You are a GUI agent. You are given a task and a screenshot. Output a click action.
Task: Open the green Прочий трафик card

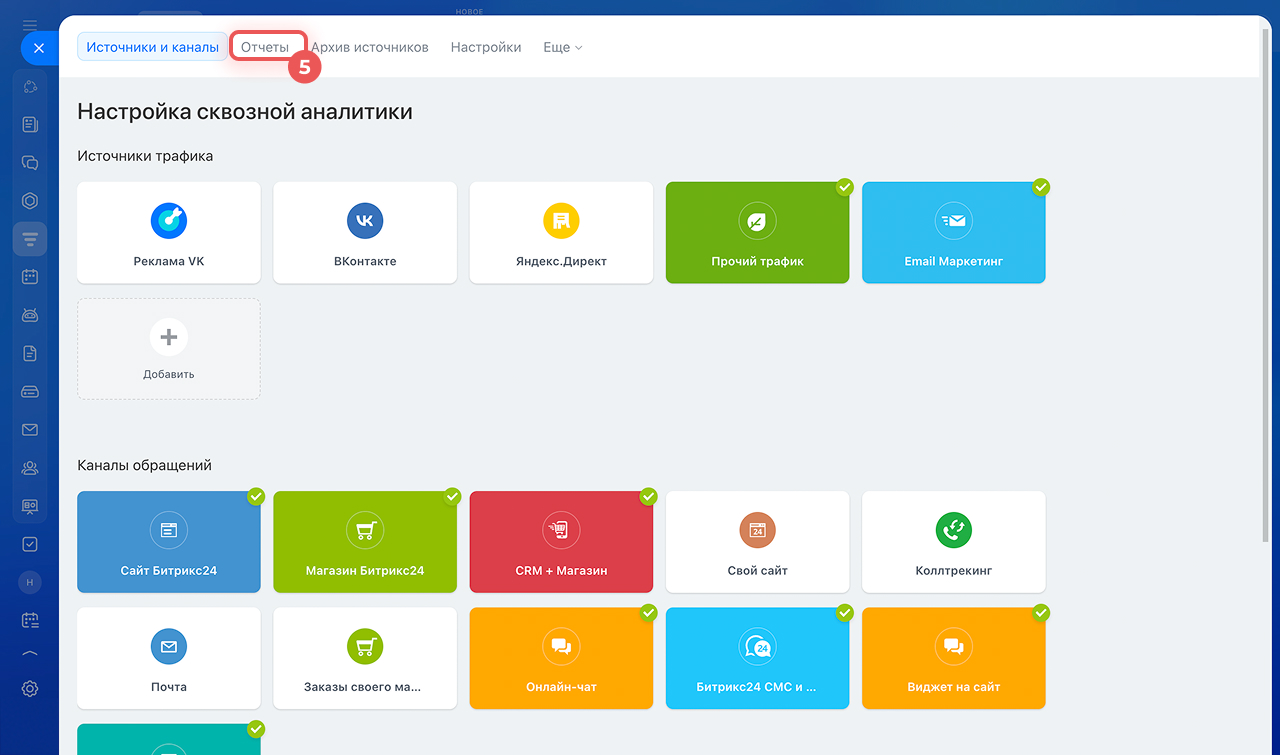pos(757,233)
